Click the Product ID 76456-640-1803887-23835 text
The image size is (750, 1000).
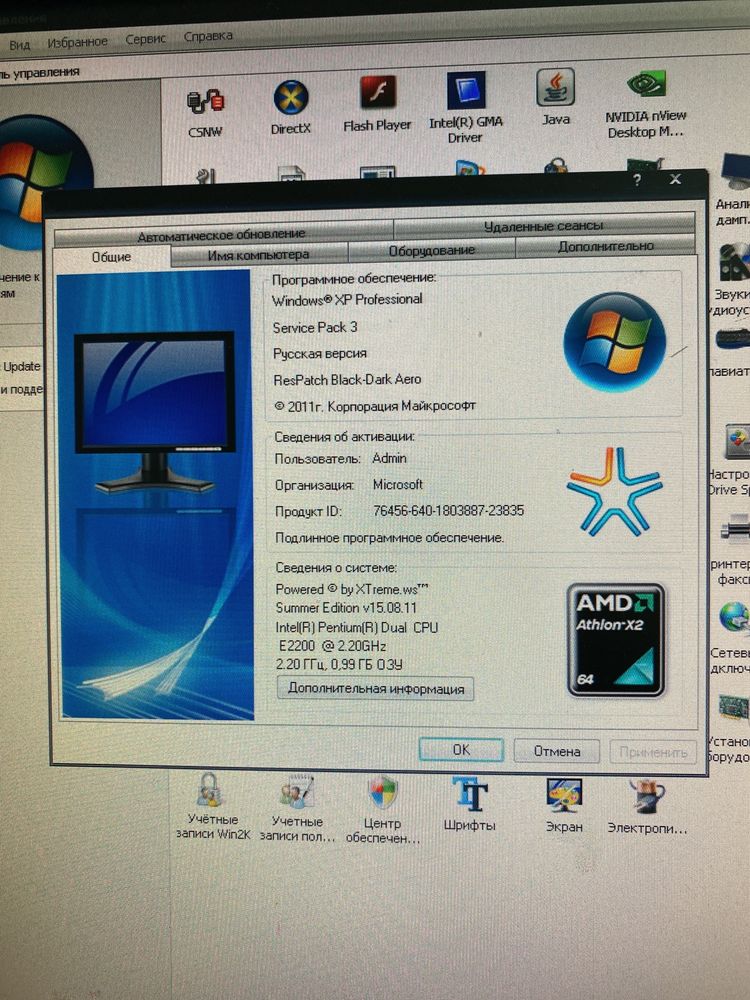(448, 511)
